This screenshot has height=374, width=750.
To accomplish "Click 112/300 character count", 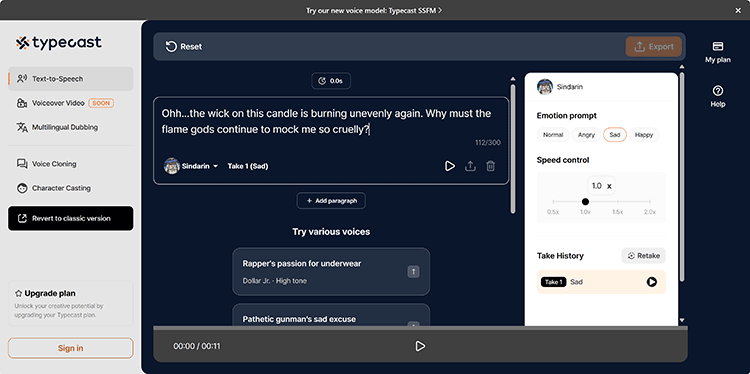I will [488, 143].
